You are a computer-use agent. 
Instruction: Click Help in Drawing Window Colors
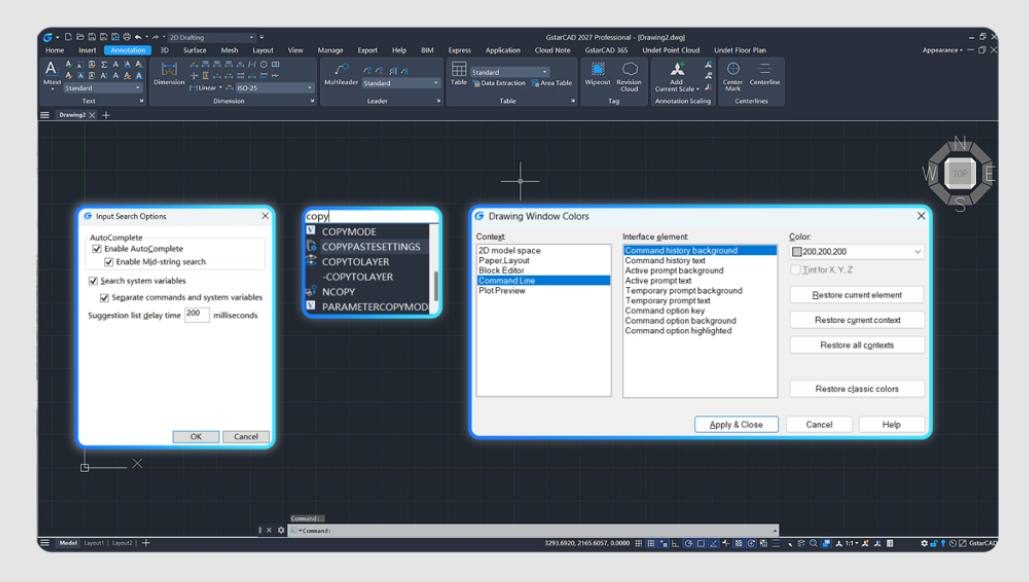[891, 425]
